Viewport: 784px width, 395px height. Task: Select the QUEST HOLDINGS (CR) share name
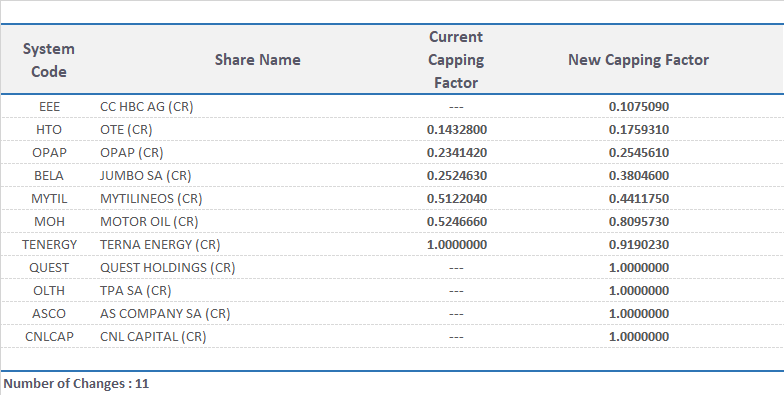click(x=168, y=268)
